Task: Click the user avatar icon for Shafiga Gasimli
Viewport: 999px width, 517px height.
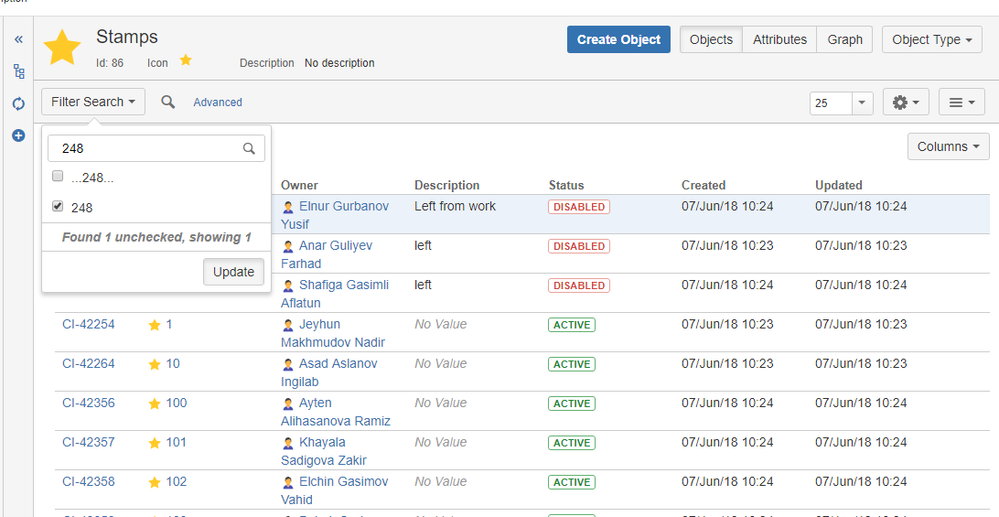Action: [x=288, y=286]
